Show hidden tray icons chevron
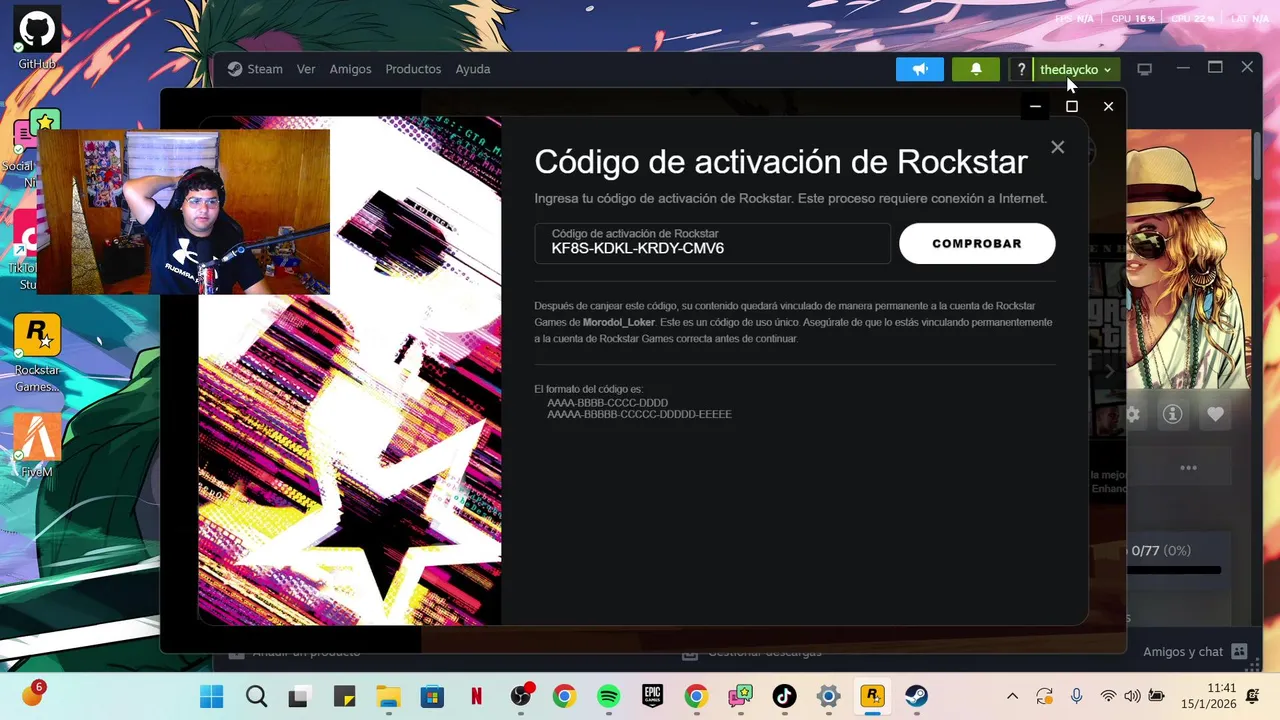The height and width of the screenshot is (720, 1280). [x=1012, y=696]
